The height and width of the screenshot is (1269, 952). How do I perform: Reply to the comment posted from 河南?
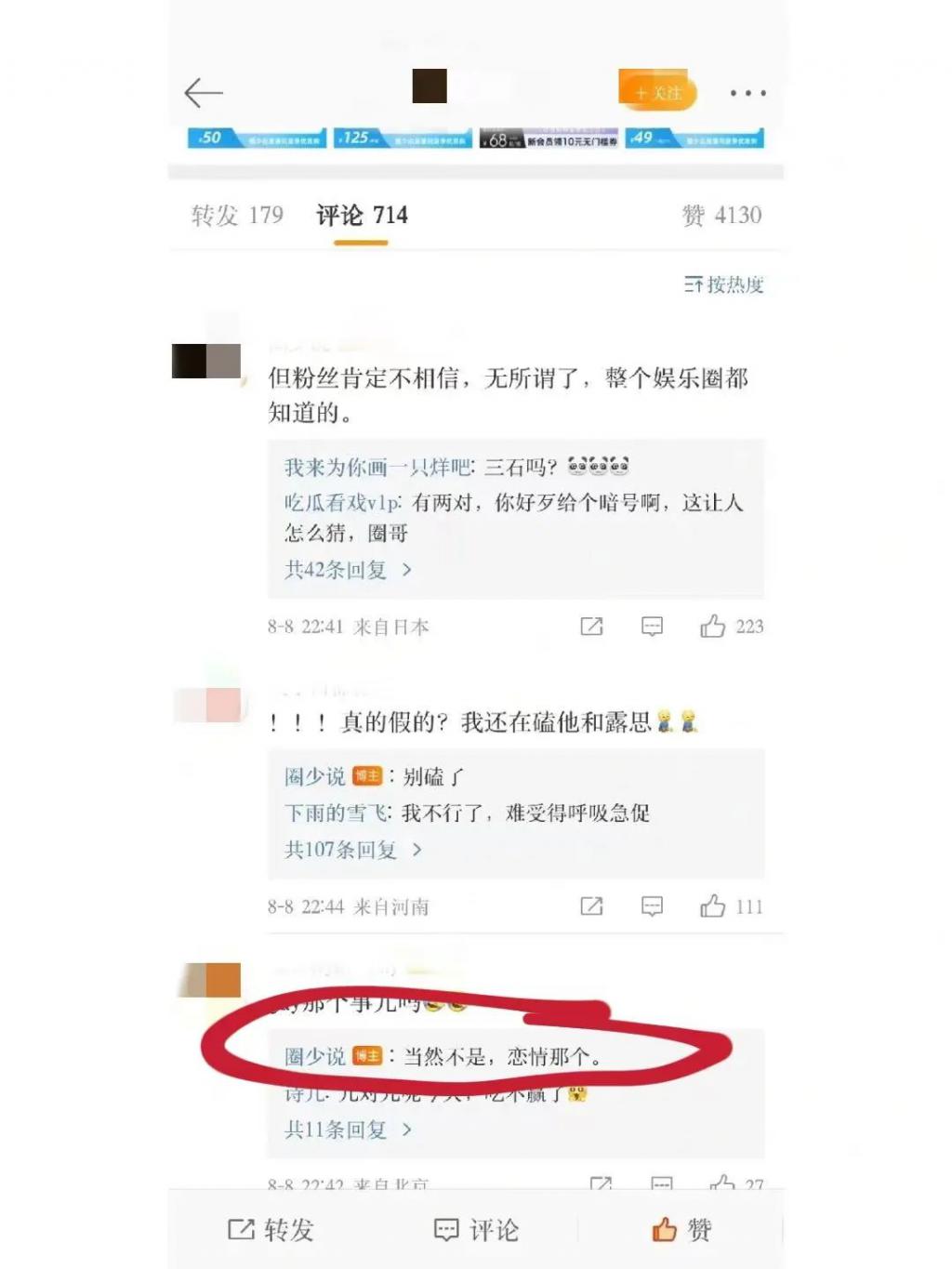(x=653, y=906)
